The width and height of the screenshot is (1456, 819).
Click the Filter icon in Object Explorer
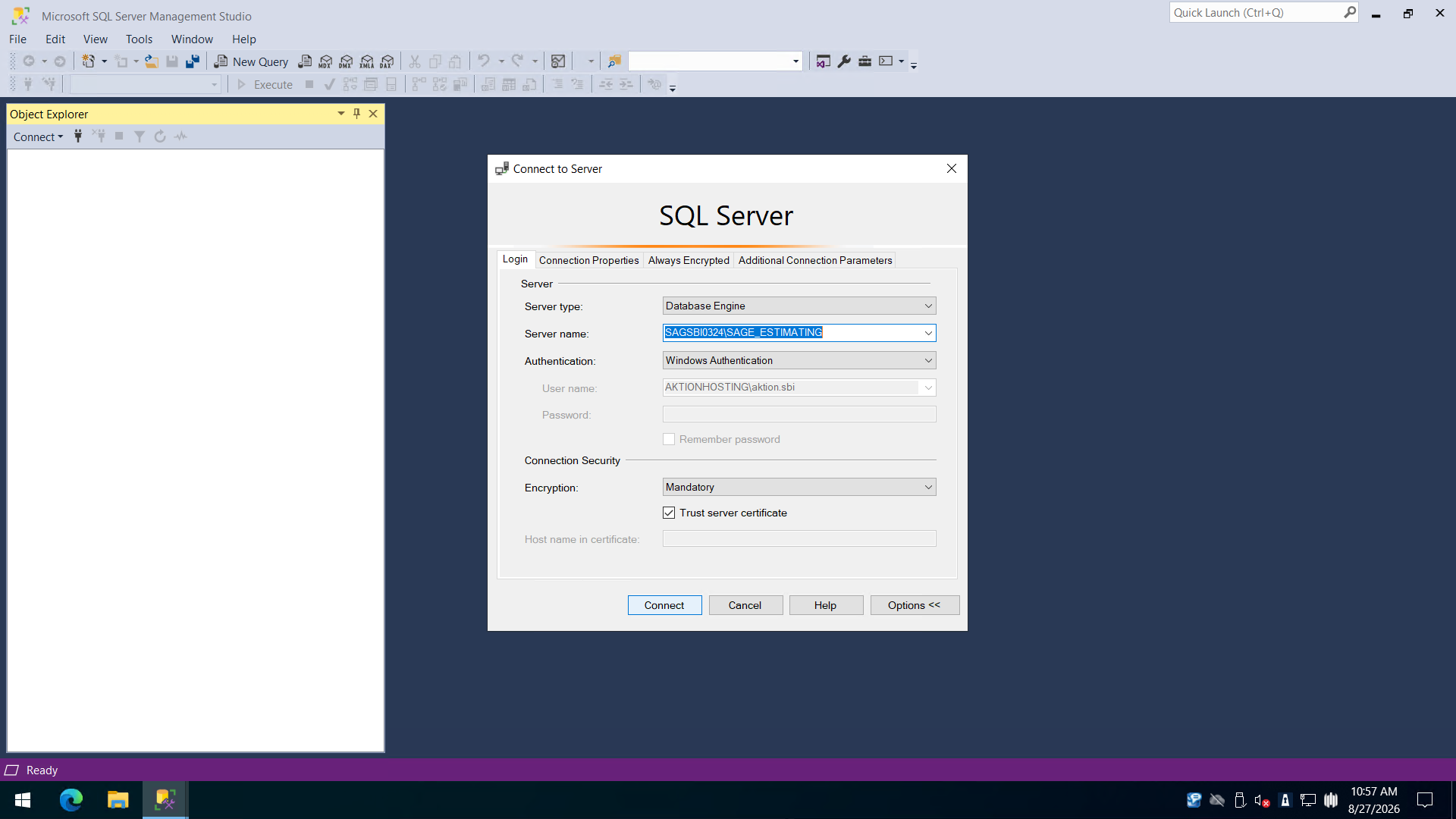(140, 136)
